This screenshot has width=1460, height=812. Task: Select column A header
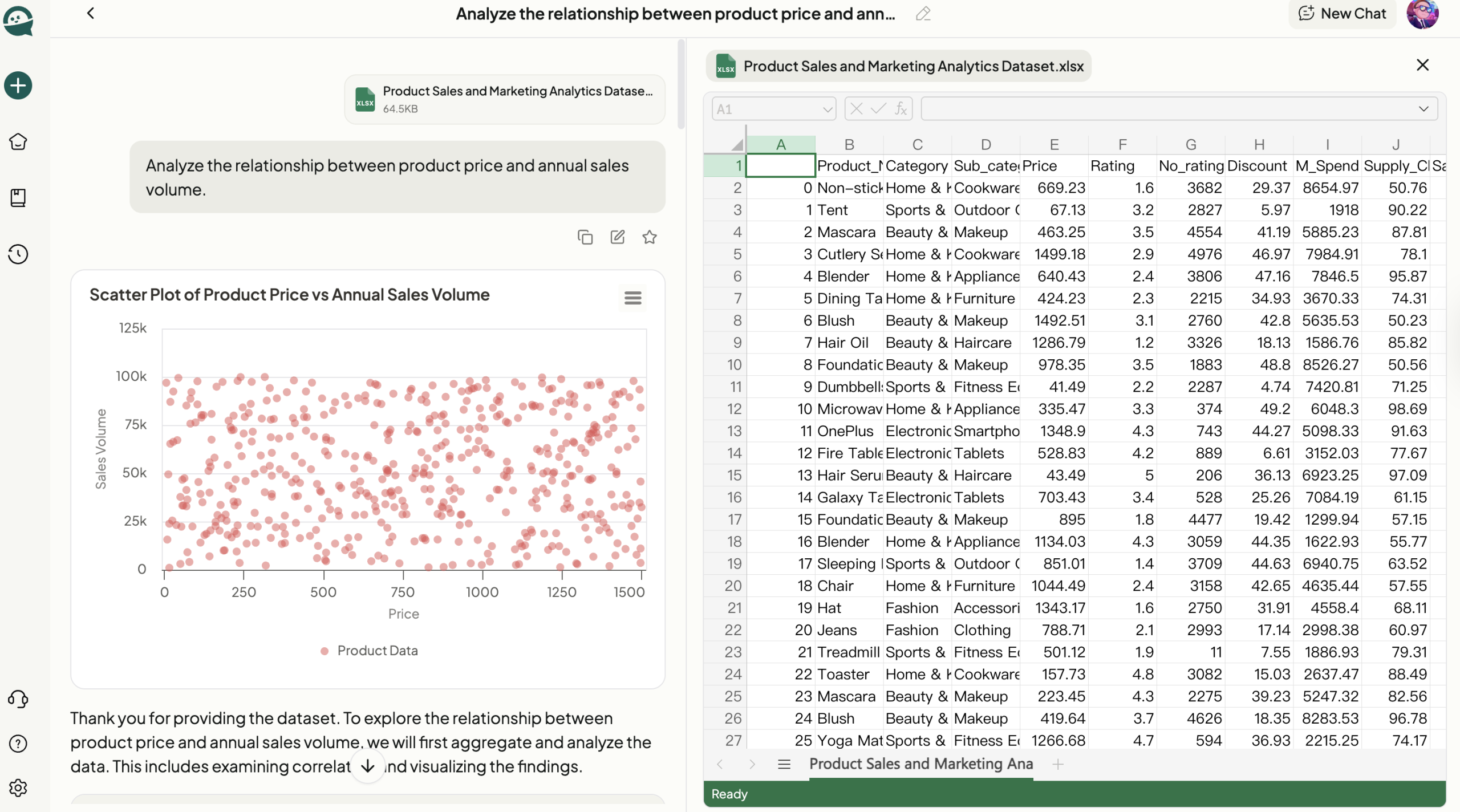tap(781, 144)
